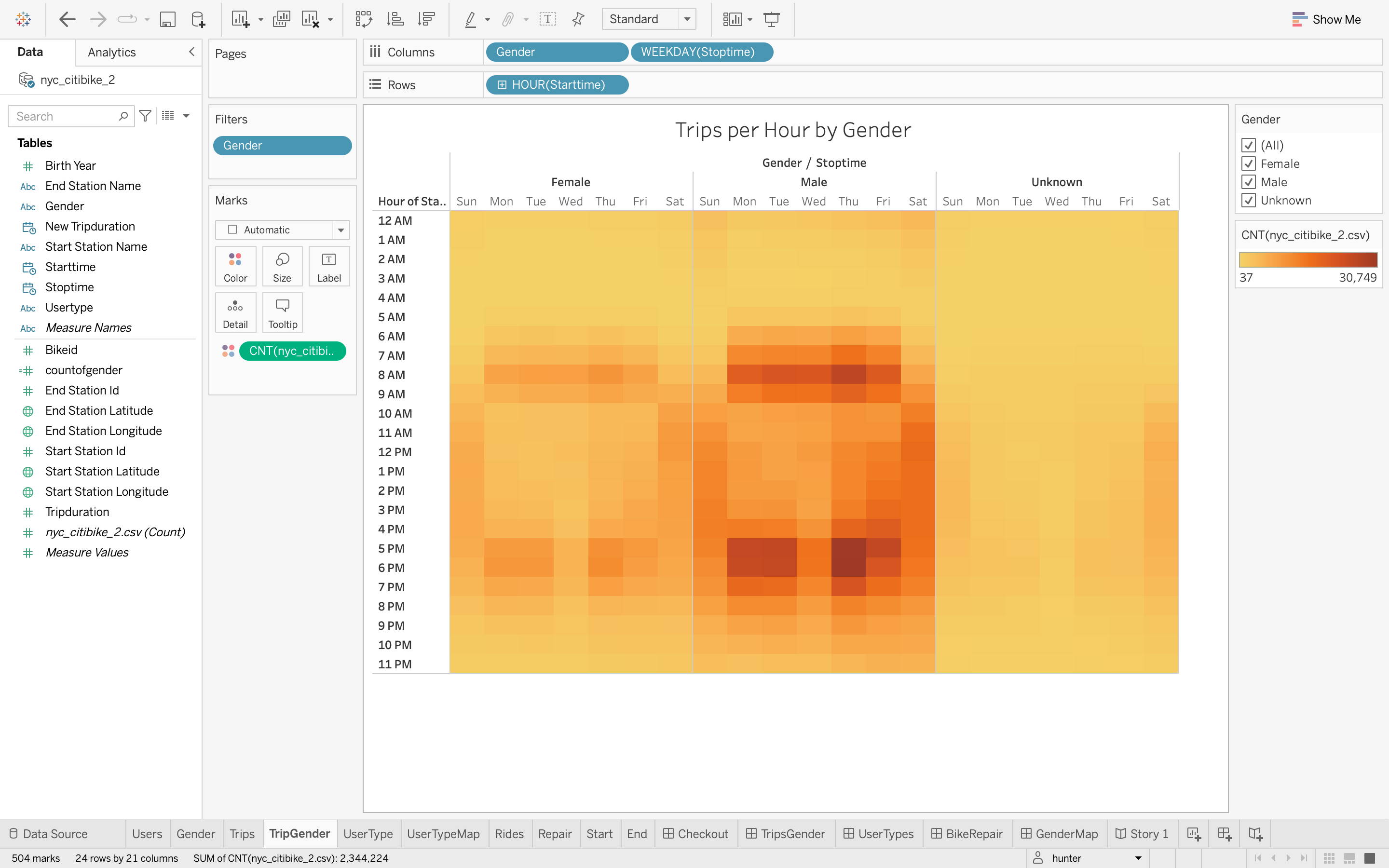Click the Sort Ascending toolbar icon
1389x868 pixels.
395,19
